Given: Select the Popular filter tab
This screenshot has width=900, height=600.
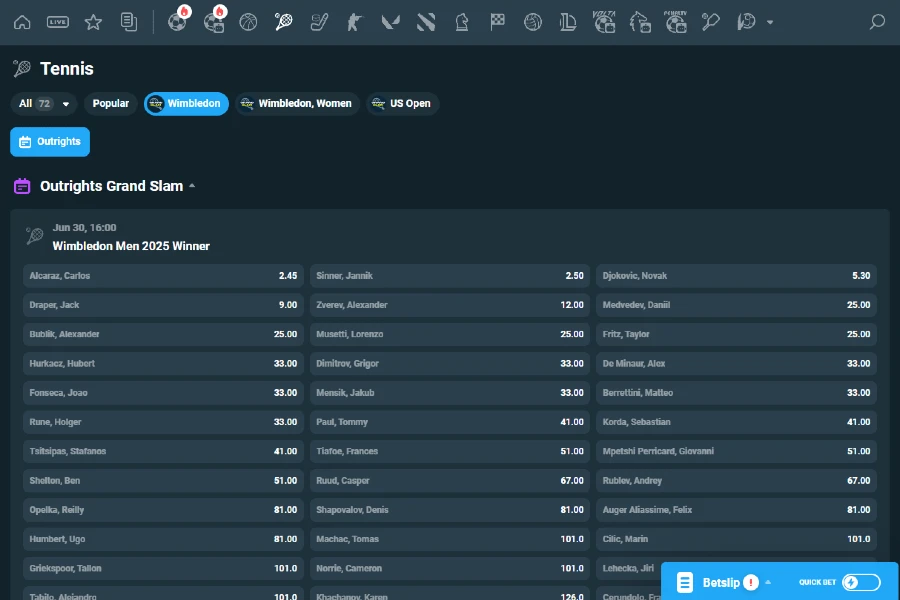Looking at the screenshot, I should (x=111, y=104).
